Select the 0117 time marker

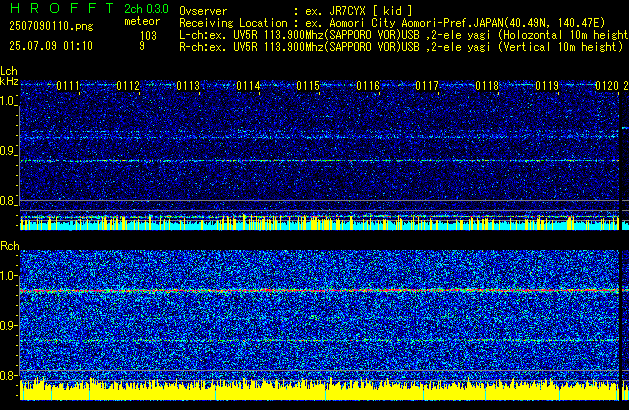[427, 86]
